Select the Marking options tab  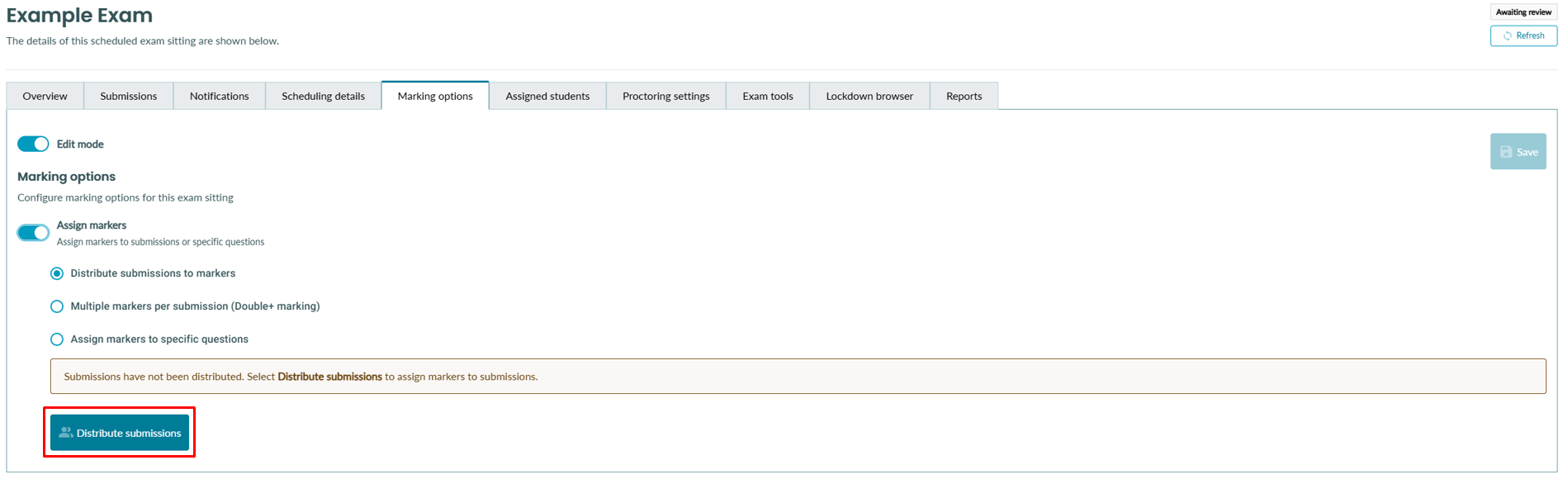pos(435,97)
